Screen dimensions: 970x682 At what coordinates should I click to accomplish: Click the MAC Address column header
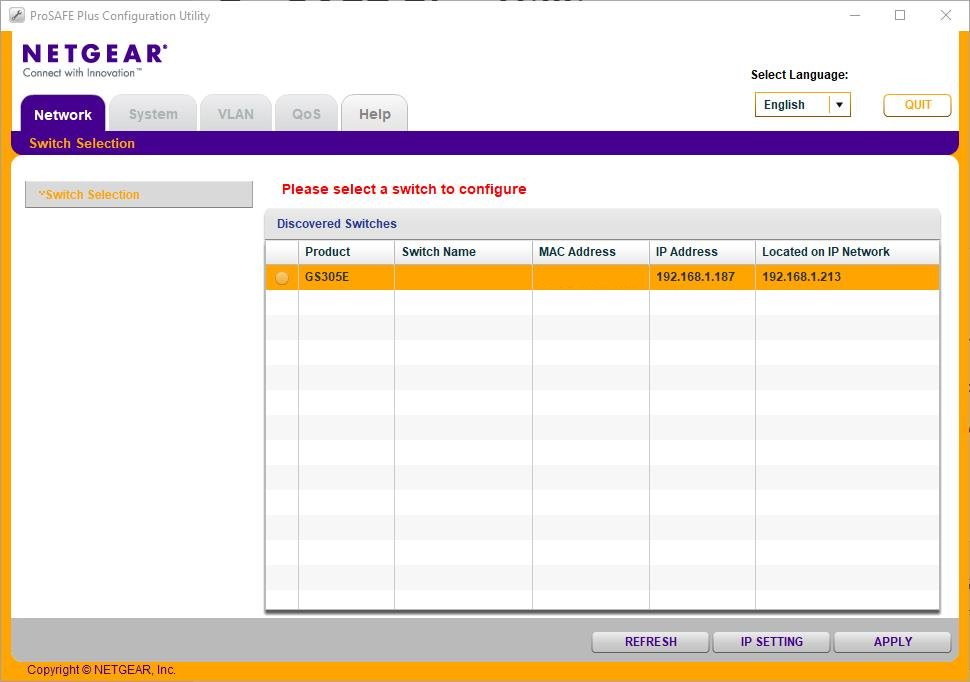[590, 252]
